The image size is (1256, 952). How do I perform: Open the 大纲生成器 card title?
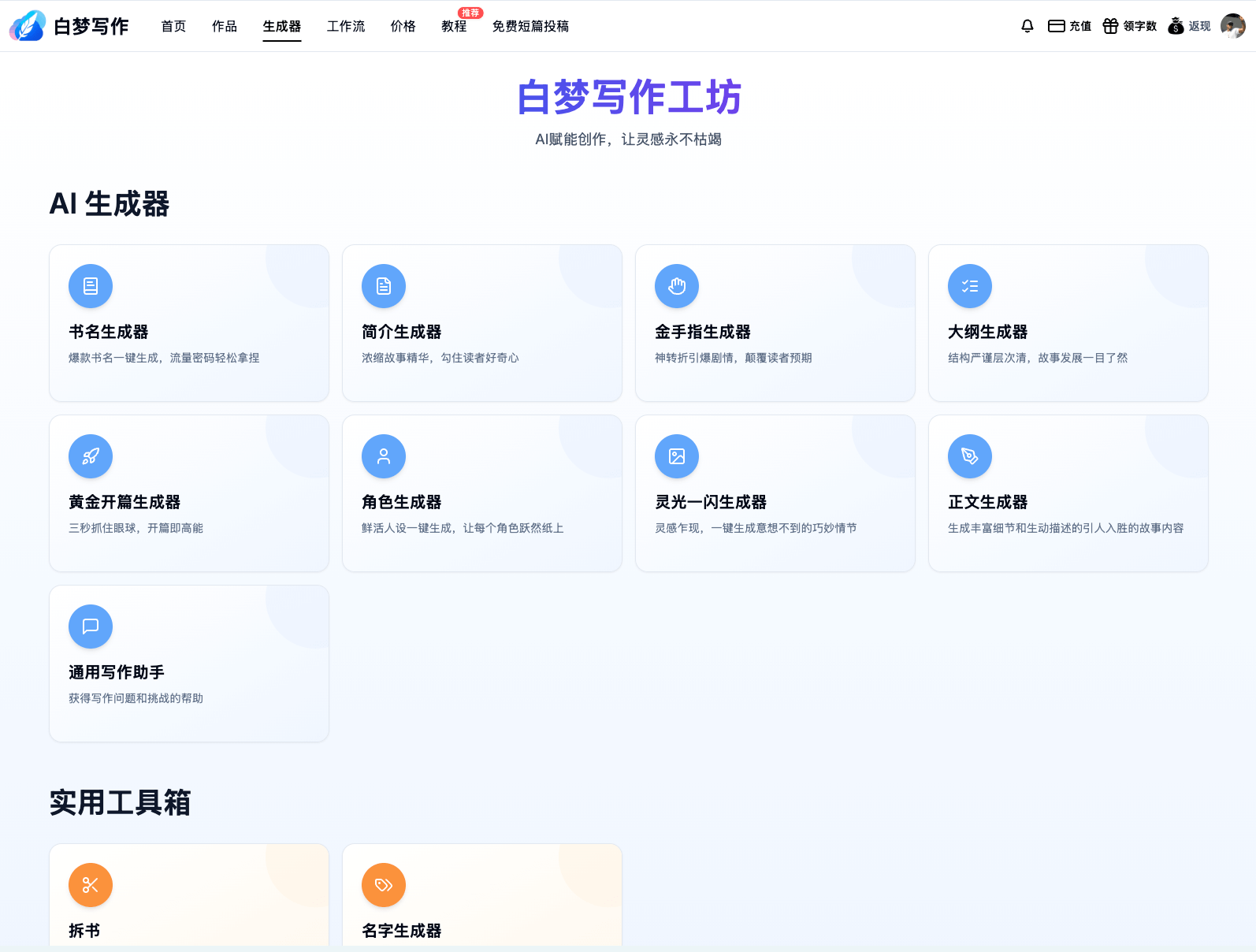(x=988, y=332)
